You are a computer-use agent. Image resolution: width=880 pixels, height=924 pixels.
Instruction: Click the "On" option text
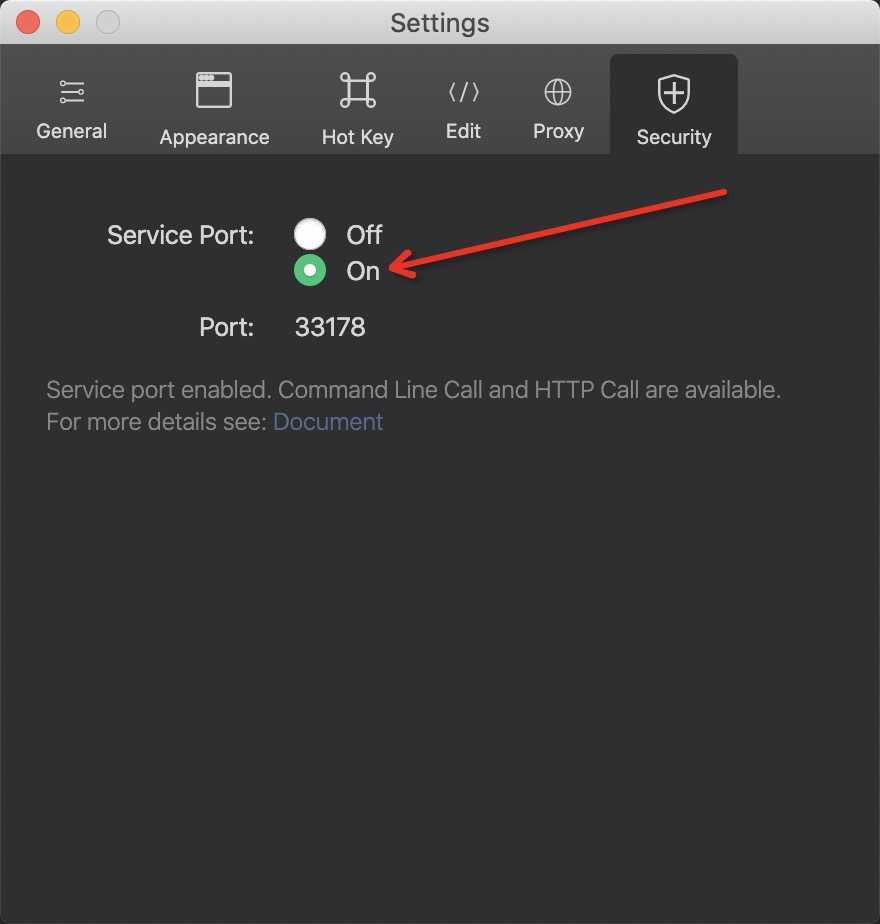coord(363,271)
